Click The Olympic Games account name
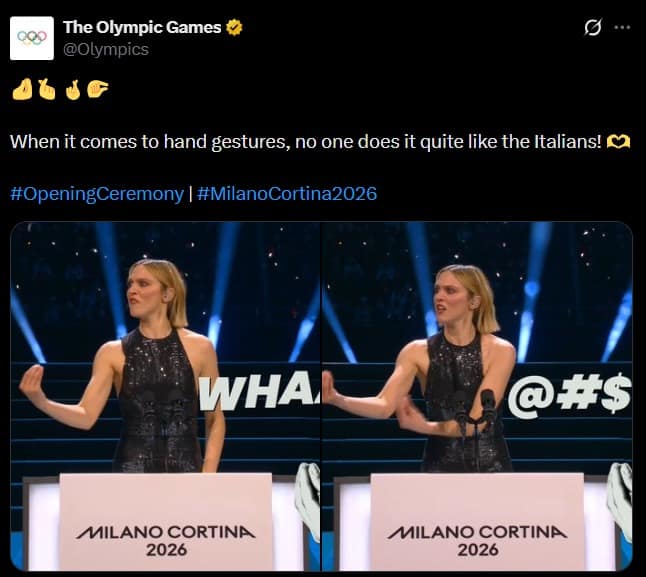This screenshot has height=577, width=646. tap(142, 28)
